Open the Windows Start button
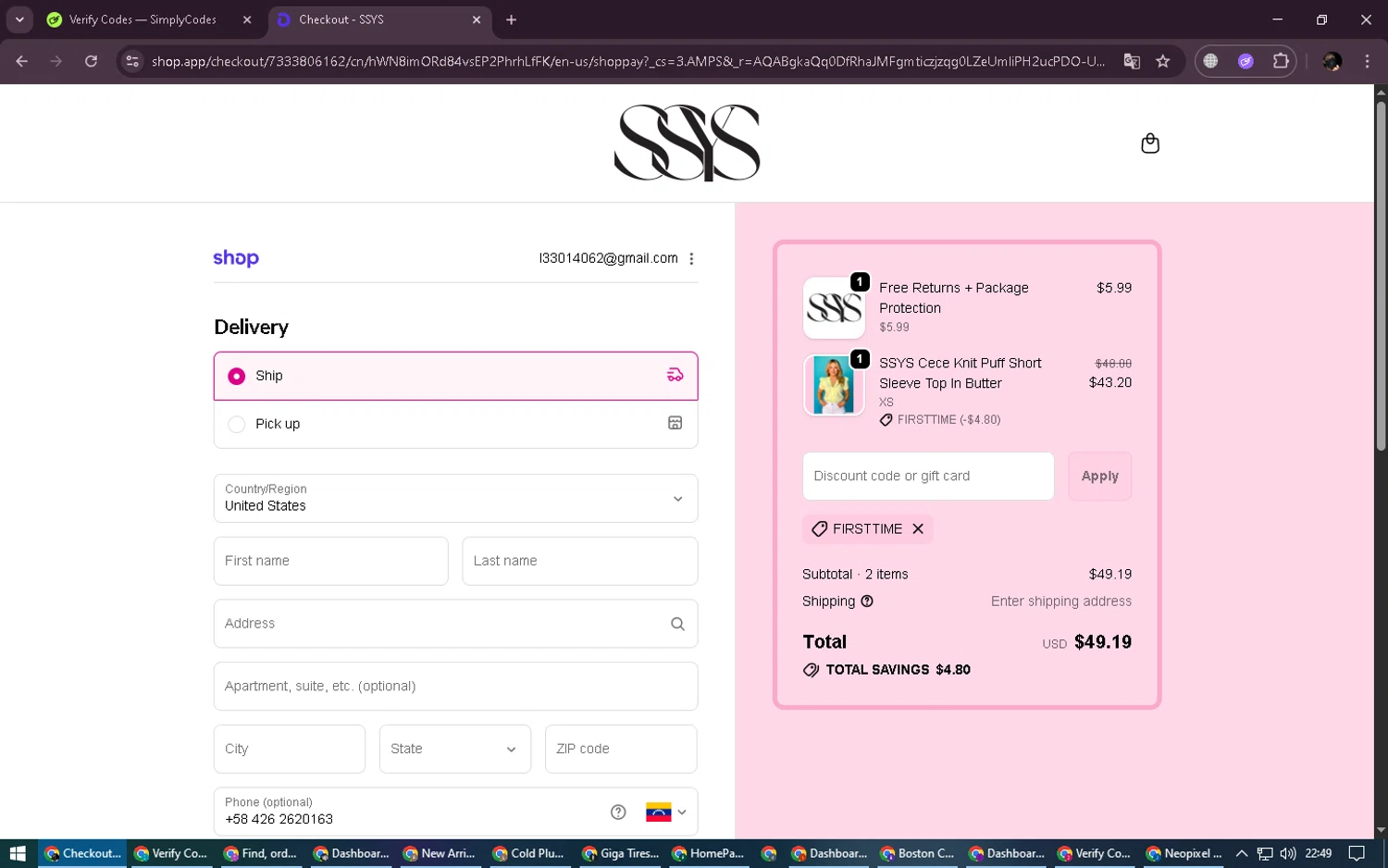This screenshot has height=868, width=1388. pos(18,853)
